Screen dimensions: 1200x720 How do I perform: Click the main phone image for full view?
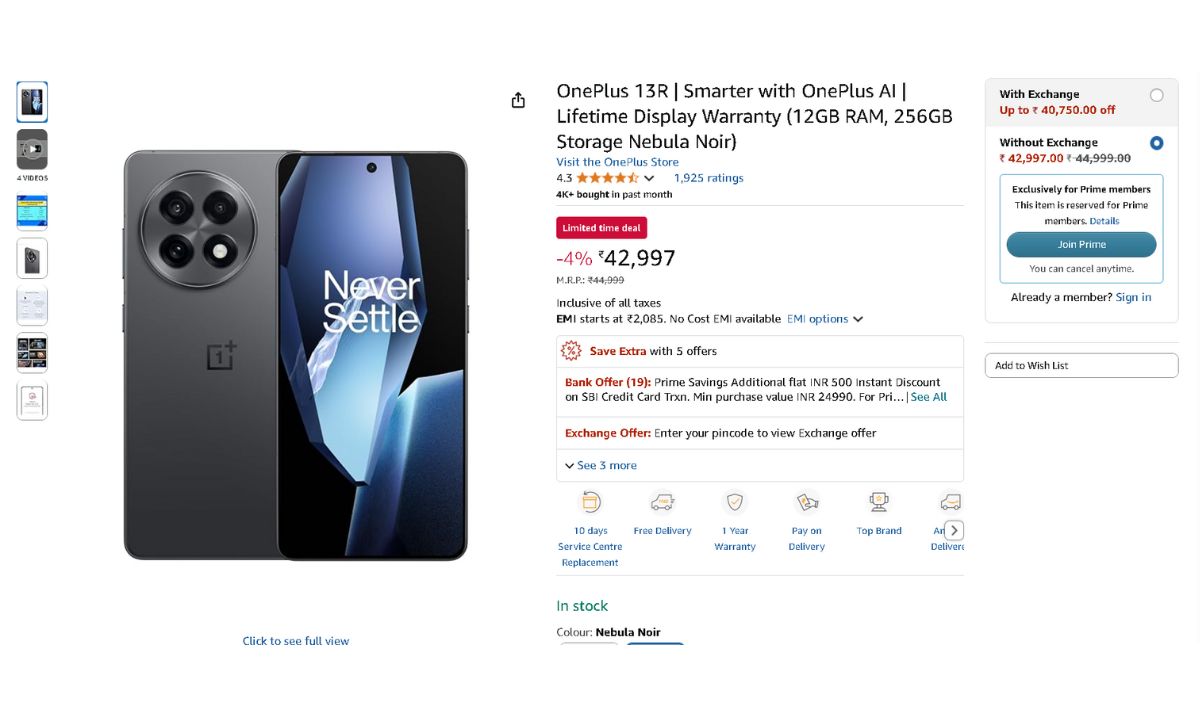[x=296, y=355]
